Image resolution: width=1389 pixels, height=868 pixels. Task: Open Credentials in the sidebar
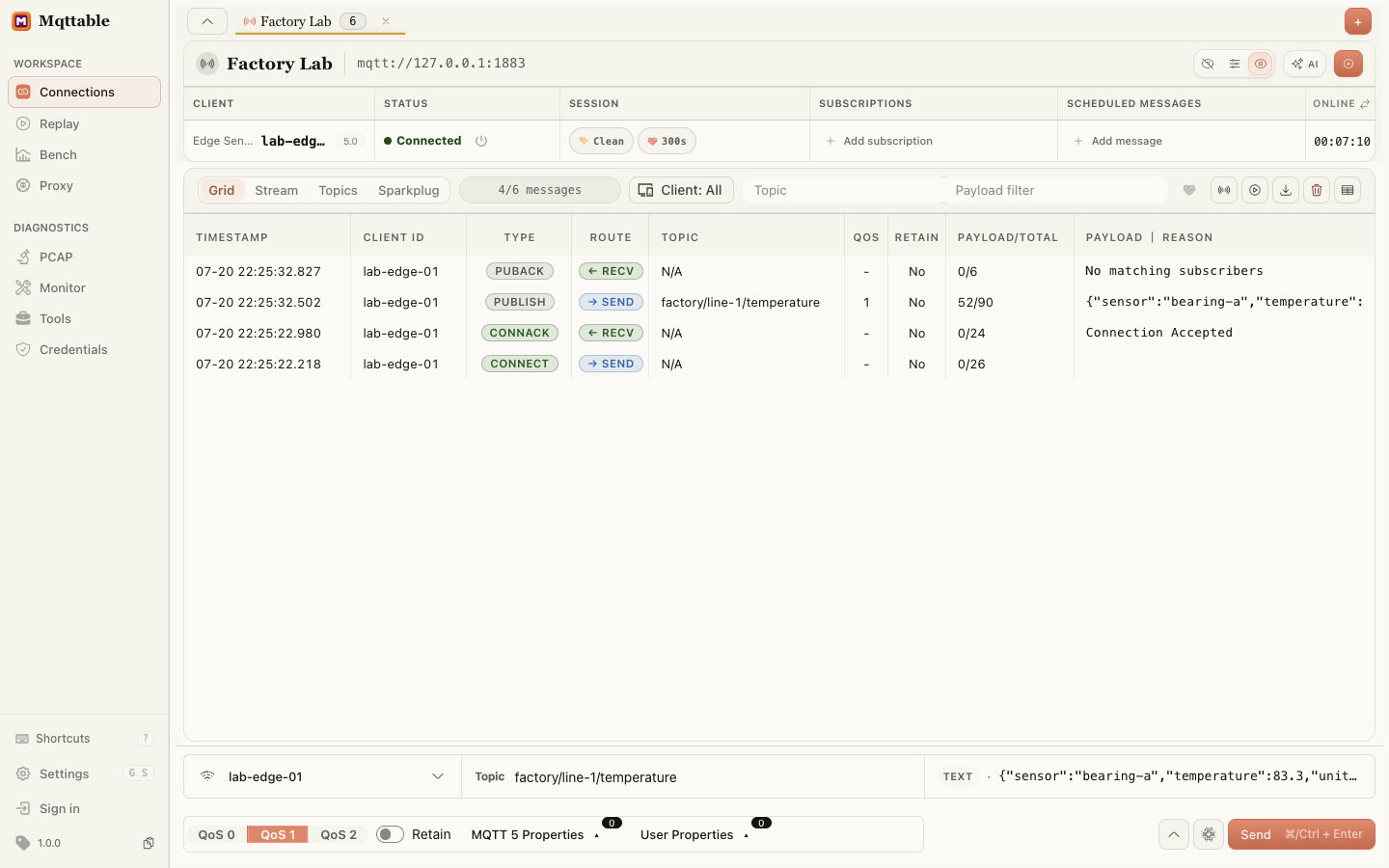[x=84, y=349]
